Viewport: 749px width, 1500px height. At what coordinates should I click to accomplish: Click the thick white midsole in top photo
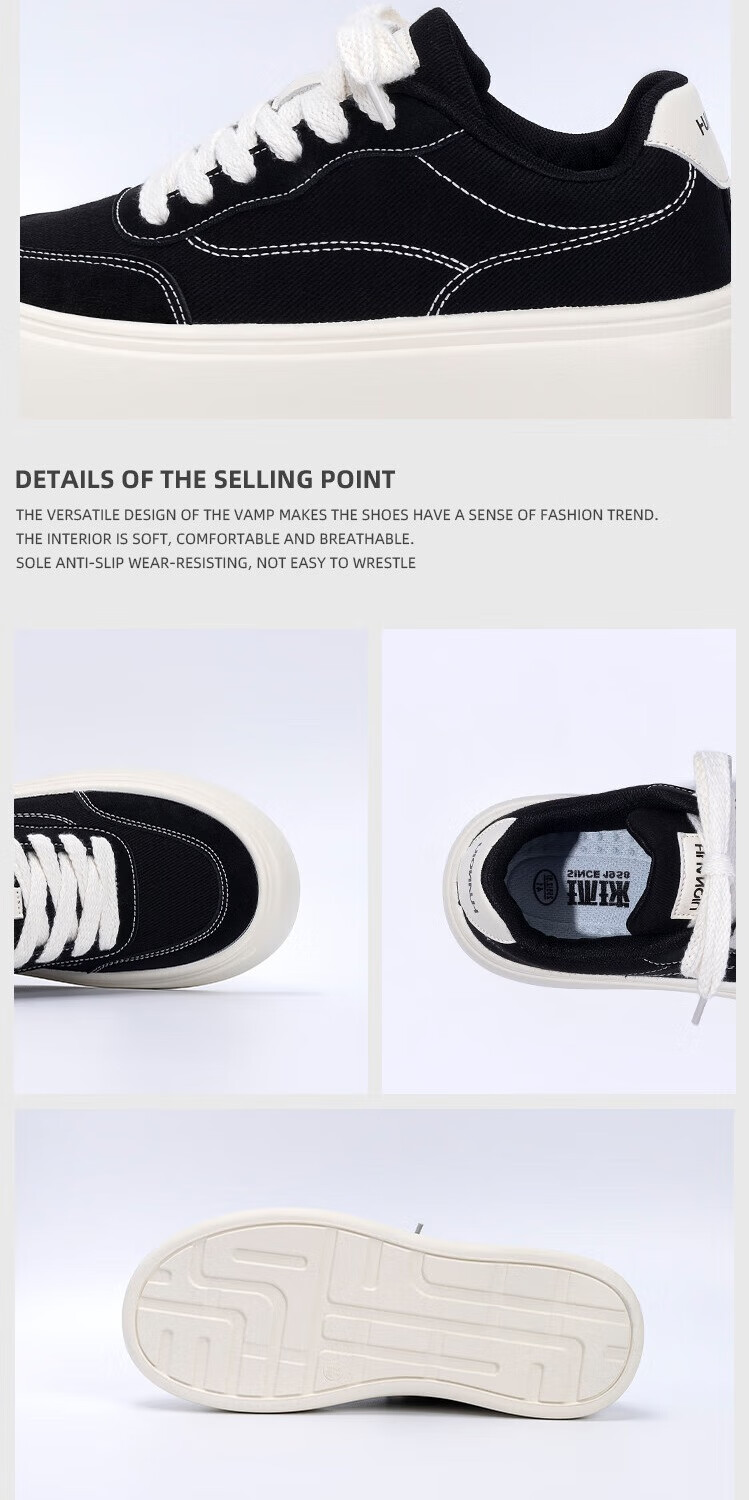tap(375, 362)
